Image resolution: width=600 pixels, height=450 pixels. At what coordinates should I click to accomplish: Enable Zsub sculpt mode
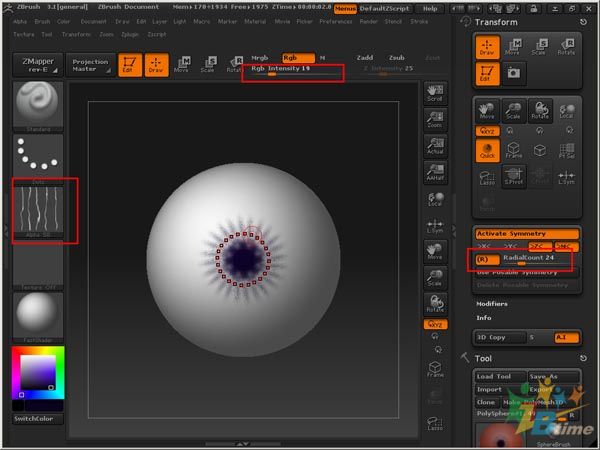[x=396, y=58]
